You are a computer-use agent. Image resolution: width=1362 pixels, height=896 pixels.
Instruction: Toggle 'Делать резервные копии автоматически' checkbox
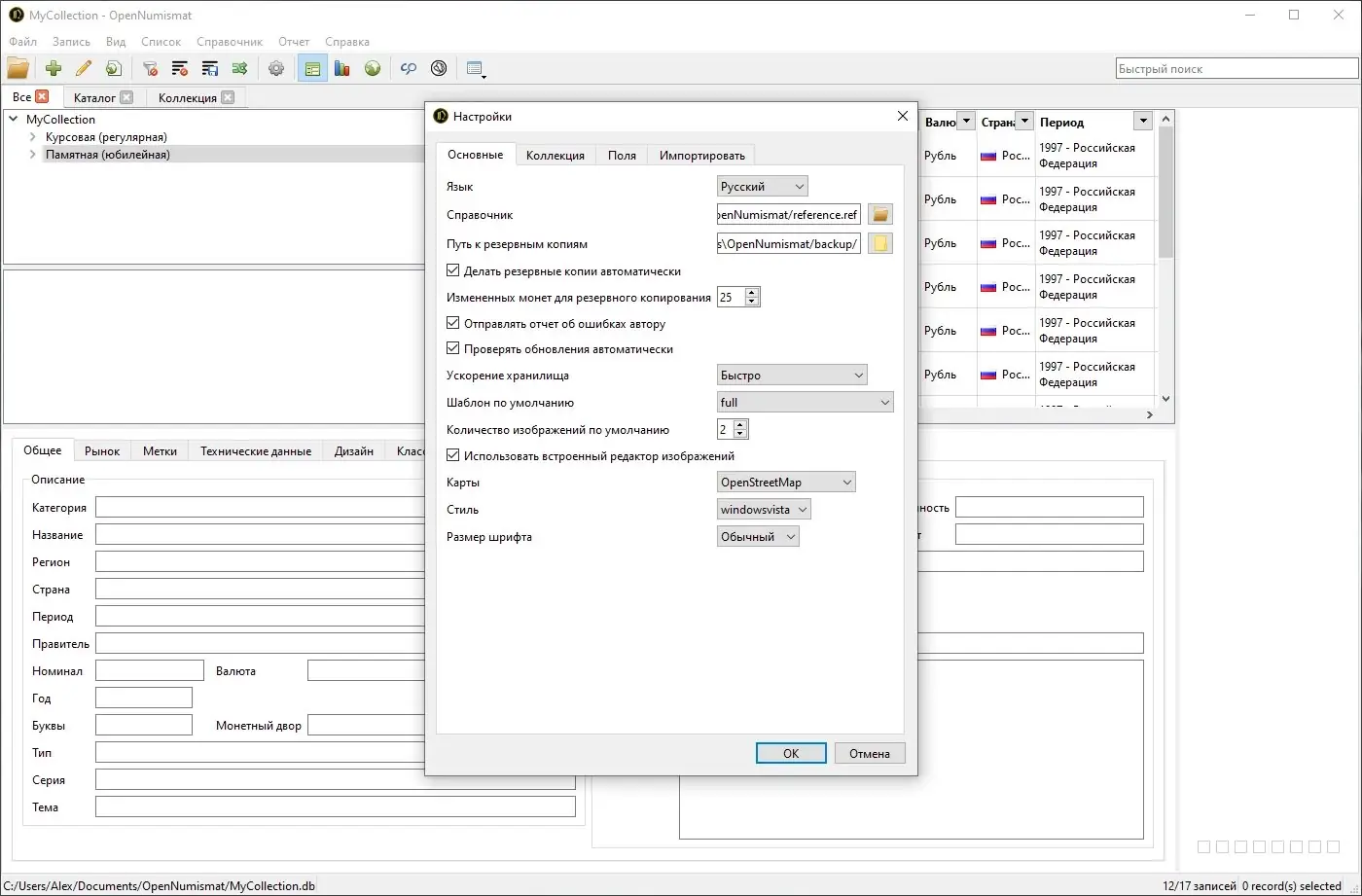coord(452,271)
